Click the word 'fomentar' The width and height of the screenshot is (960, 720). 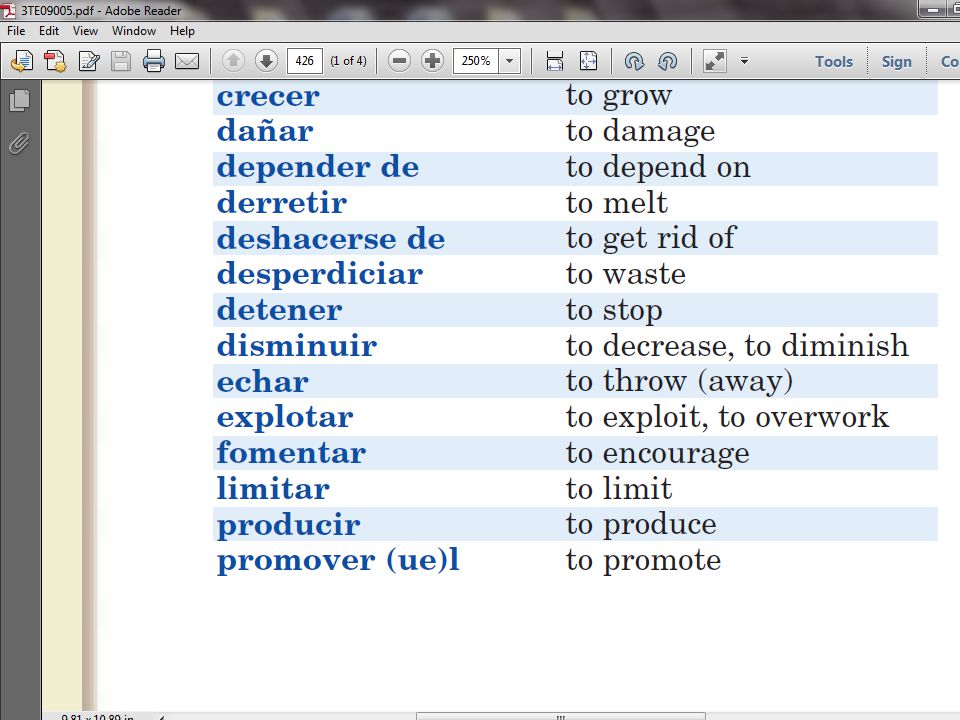[x=291, y=453]
